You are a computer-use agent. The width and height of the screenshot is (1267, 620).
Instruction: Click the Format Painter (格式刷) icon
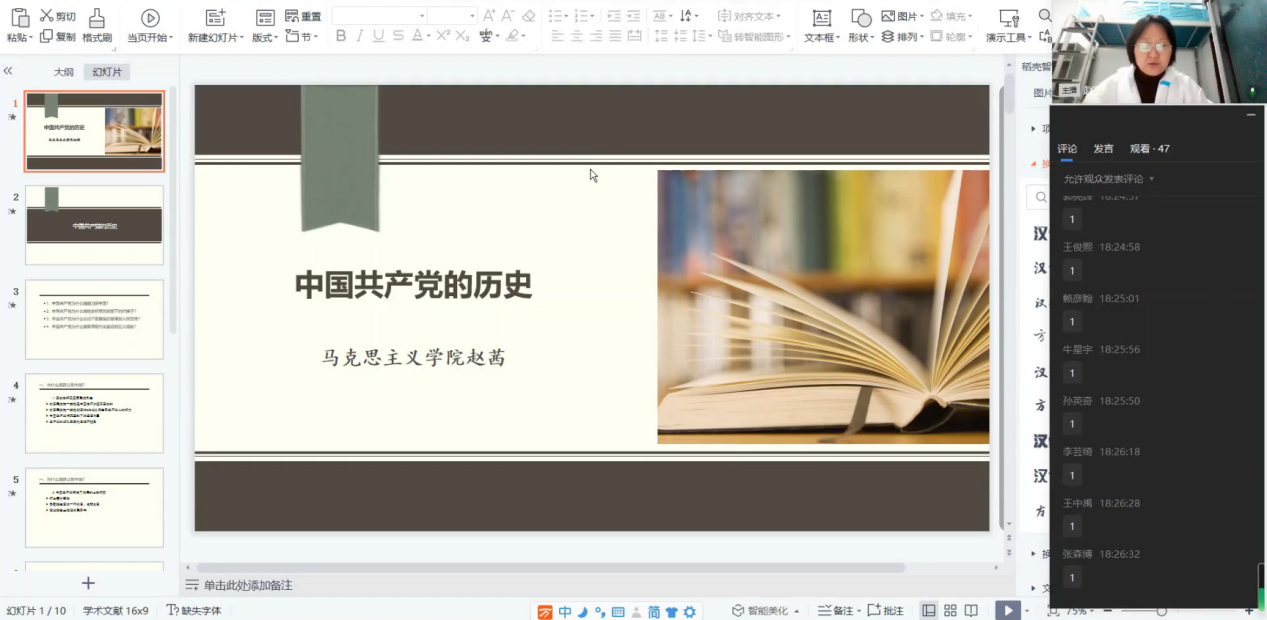click(x=97, y=18)
